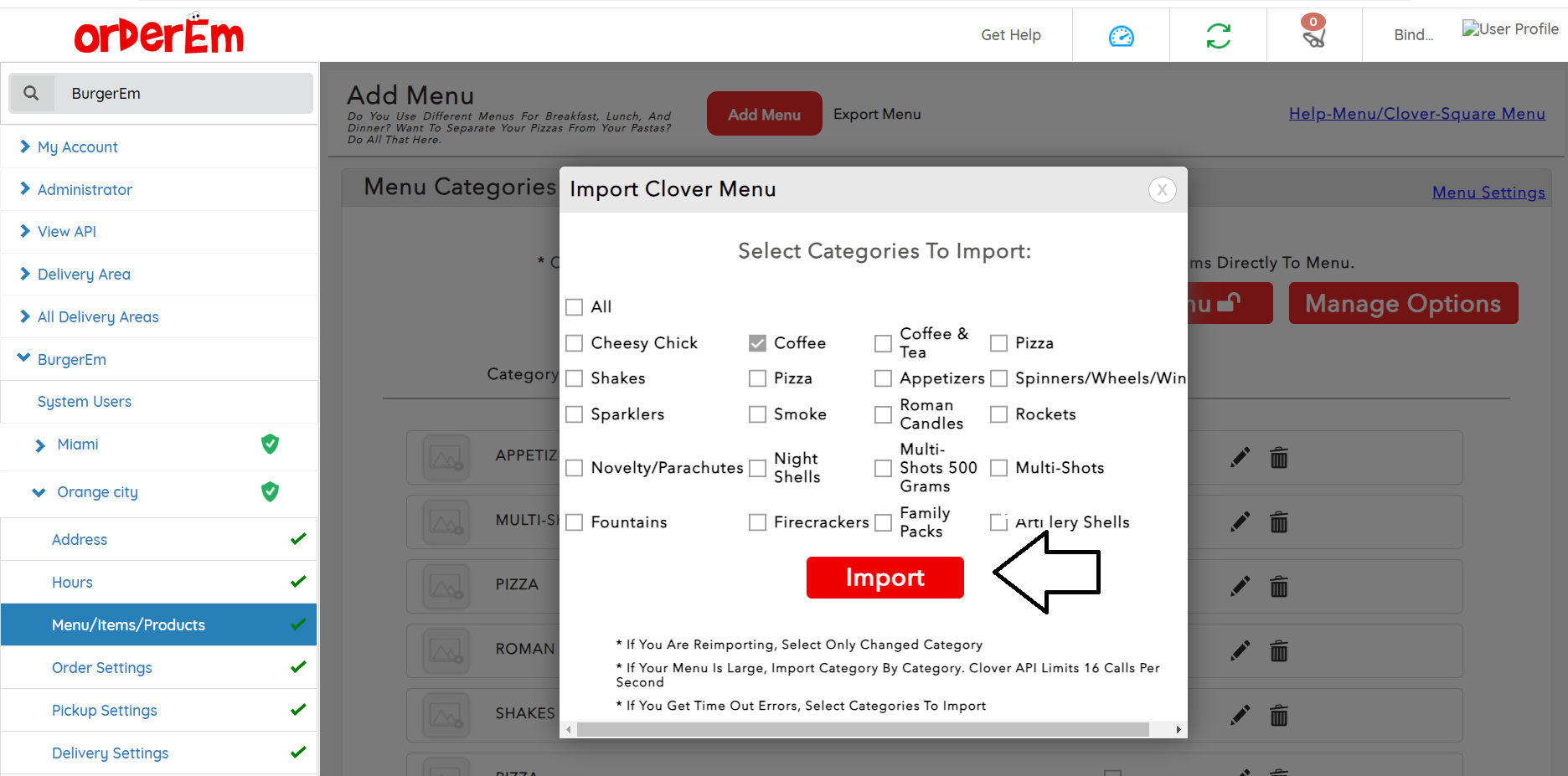Delete Shakes category with trash icon
The image size is (1568, 776).
coord(1278,715)
